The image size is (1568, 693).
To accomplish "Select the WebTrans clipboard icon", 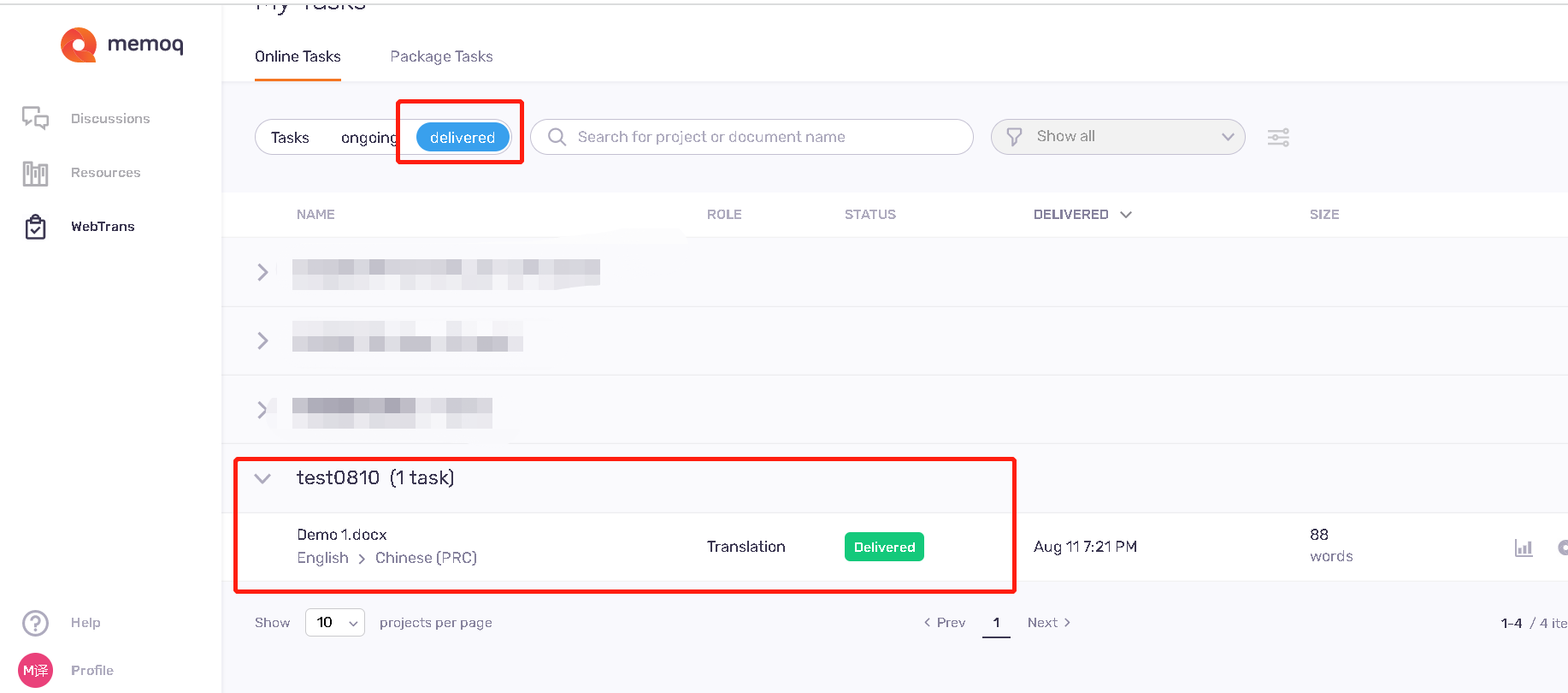I will [x=35, y=227].
